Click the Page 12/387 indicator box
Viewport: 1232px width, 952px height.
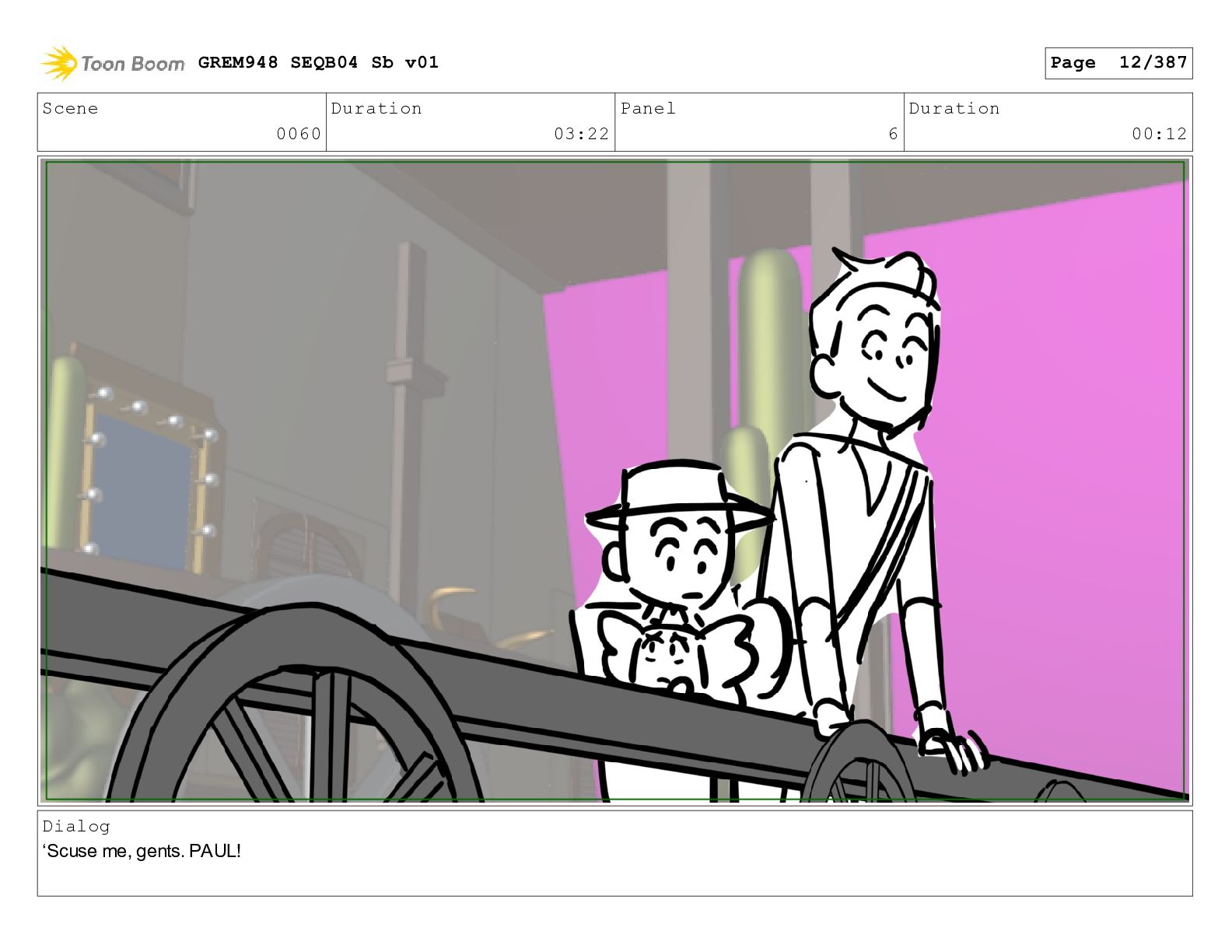tap(1118, 63)
